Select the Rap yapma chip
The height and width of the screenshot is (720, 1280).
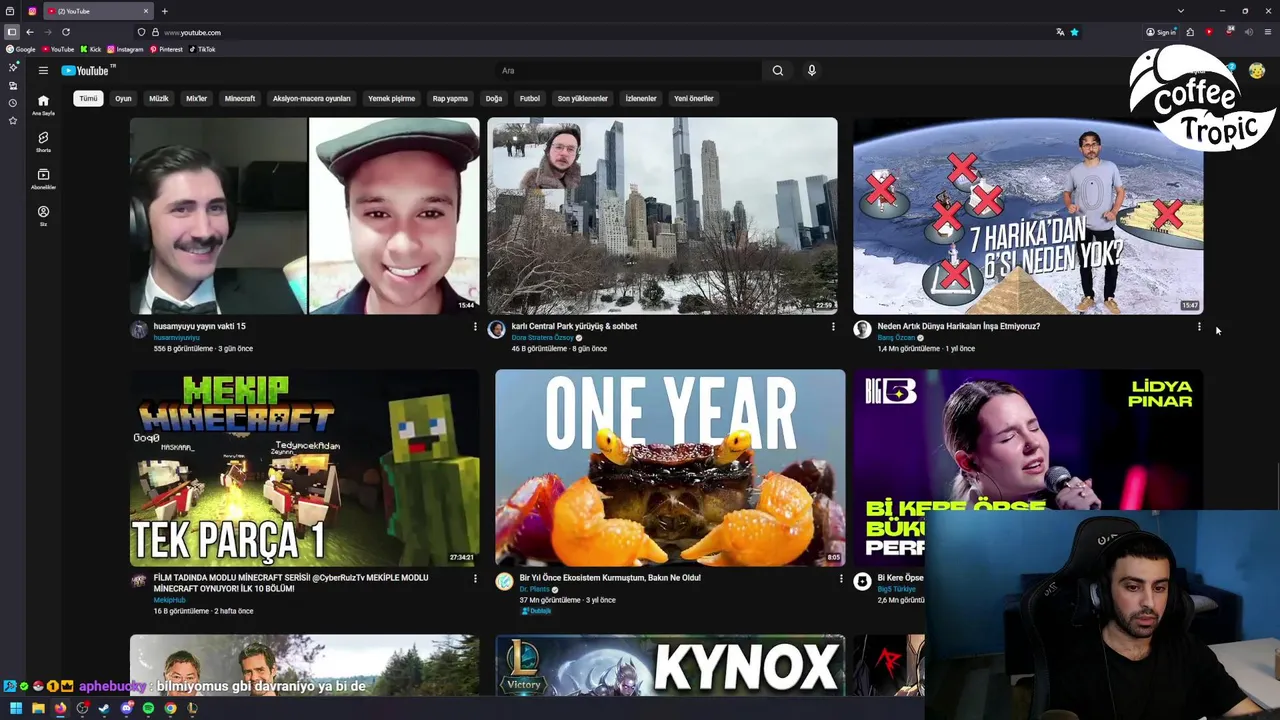pos(450,98)
